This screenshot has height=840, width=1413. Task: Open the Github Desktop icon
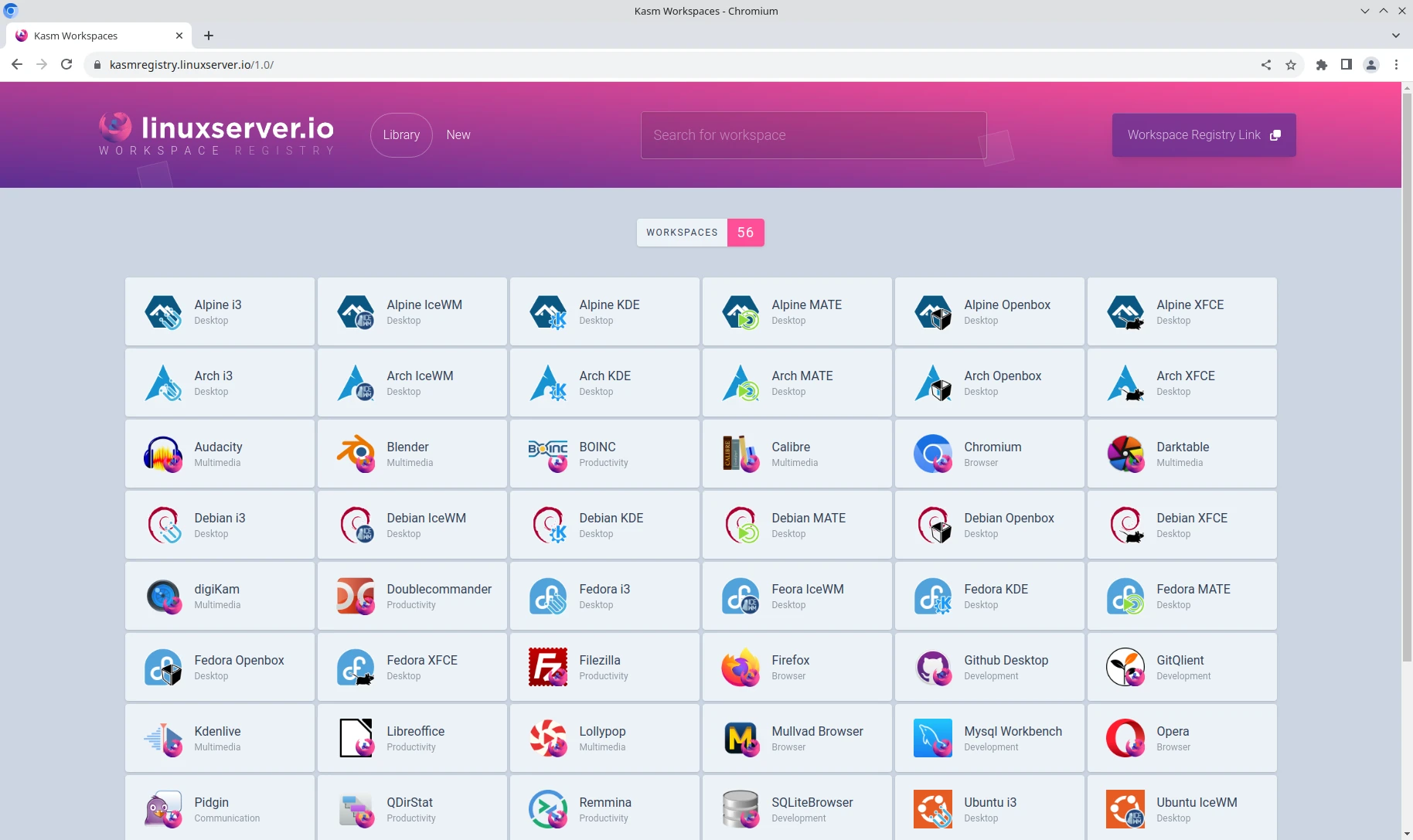933,667
